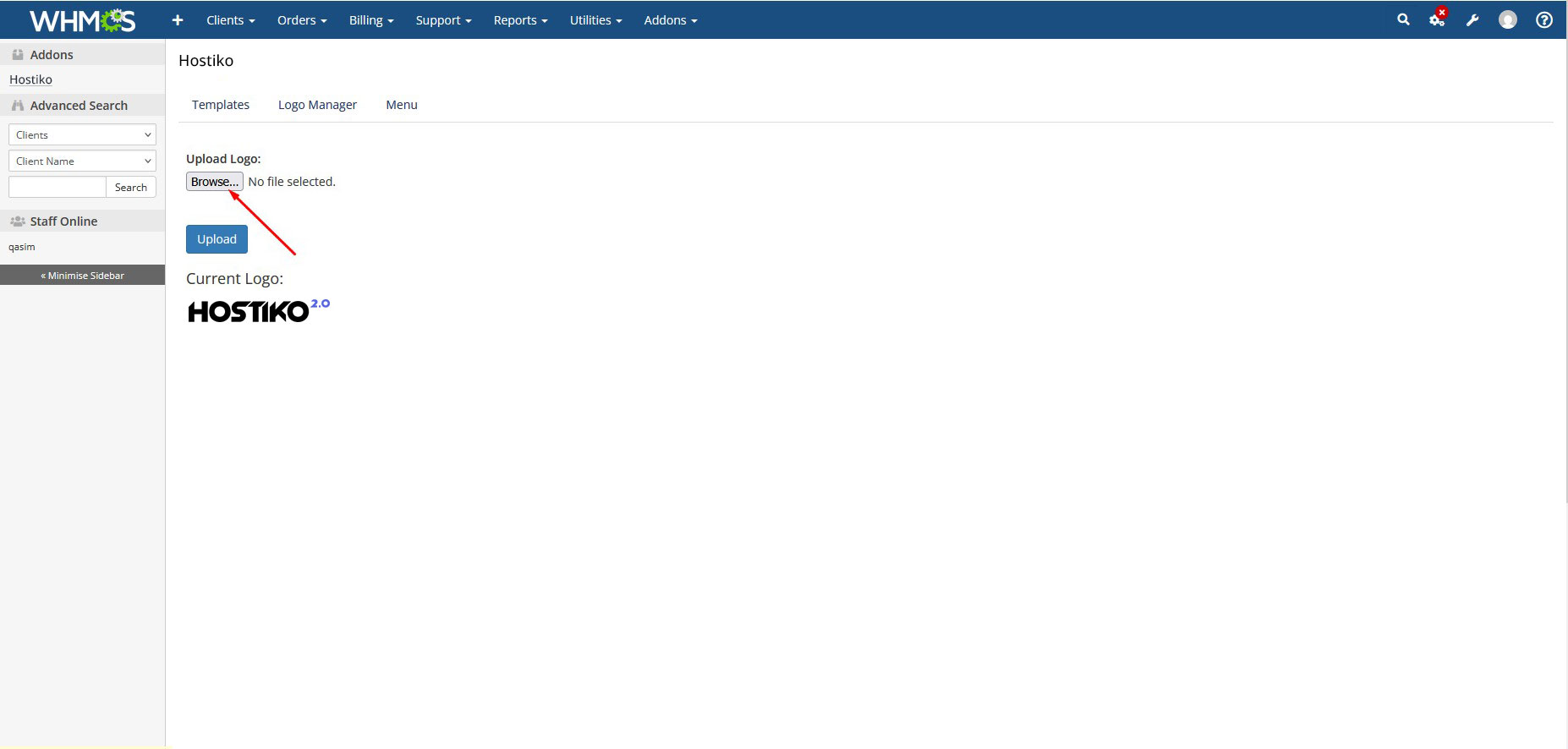Open the user account avatar icon

(x=1507, y=20)
